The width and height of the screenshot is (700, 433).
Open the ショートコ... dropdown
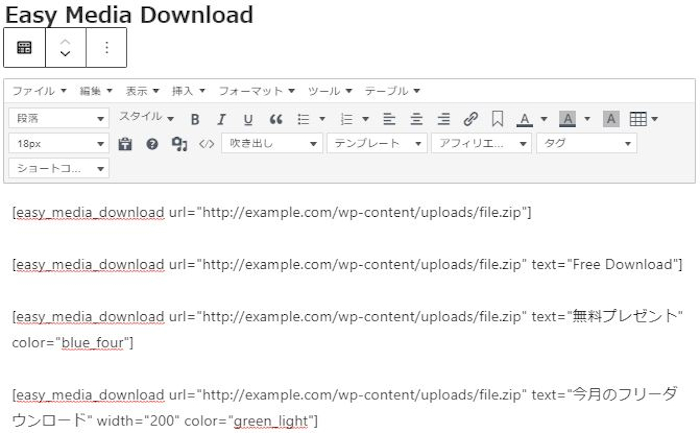(x=58, y=169)
